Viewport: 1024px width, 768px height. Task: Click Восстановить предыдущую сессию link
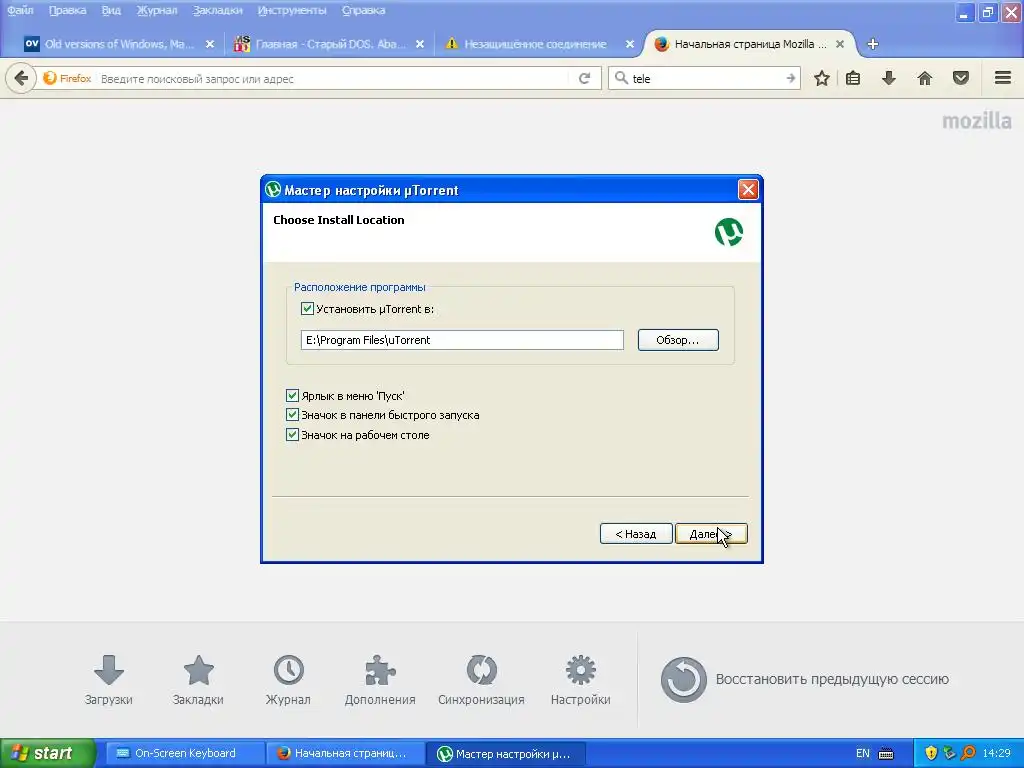pos(832,679)
